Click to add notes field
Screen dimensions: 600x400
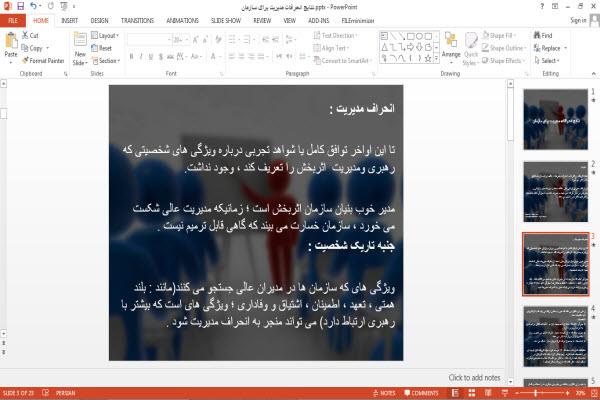click(x=474, y=378)
